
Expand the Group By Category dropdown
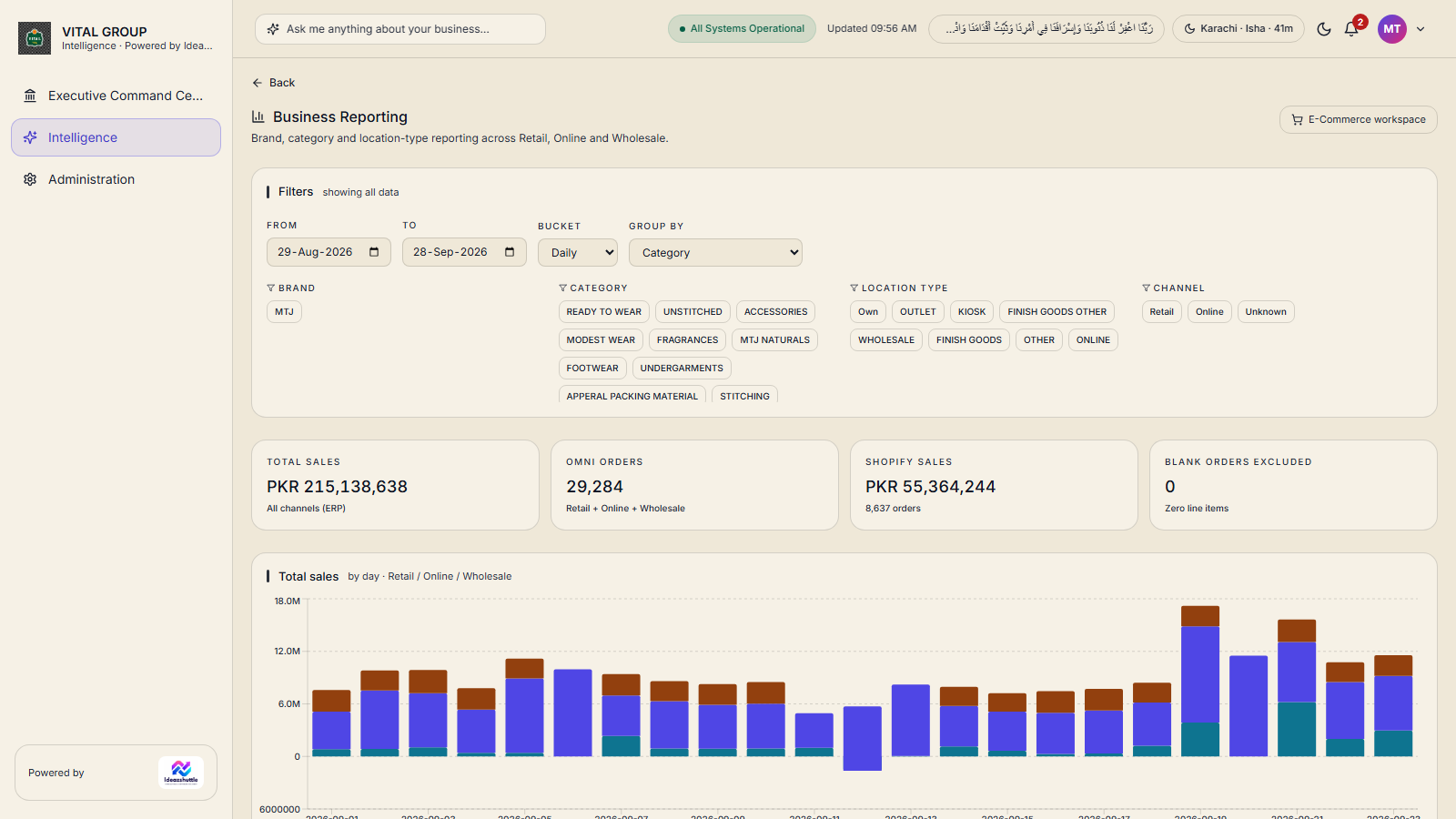pyautogui.click(x=715, y=253)
